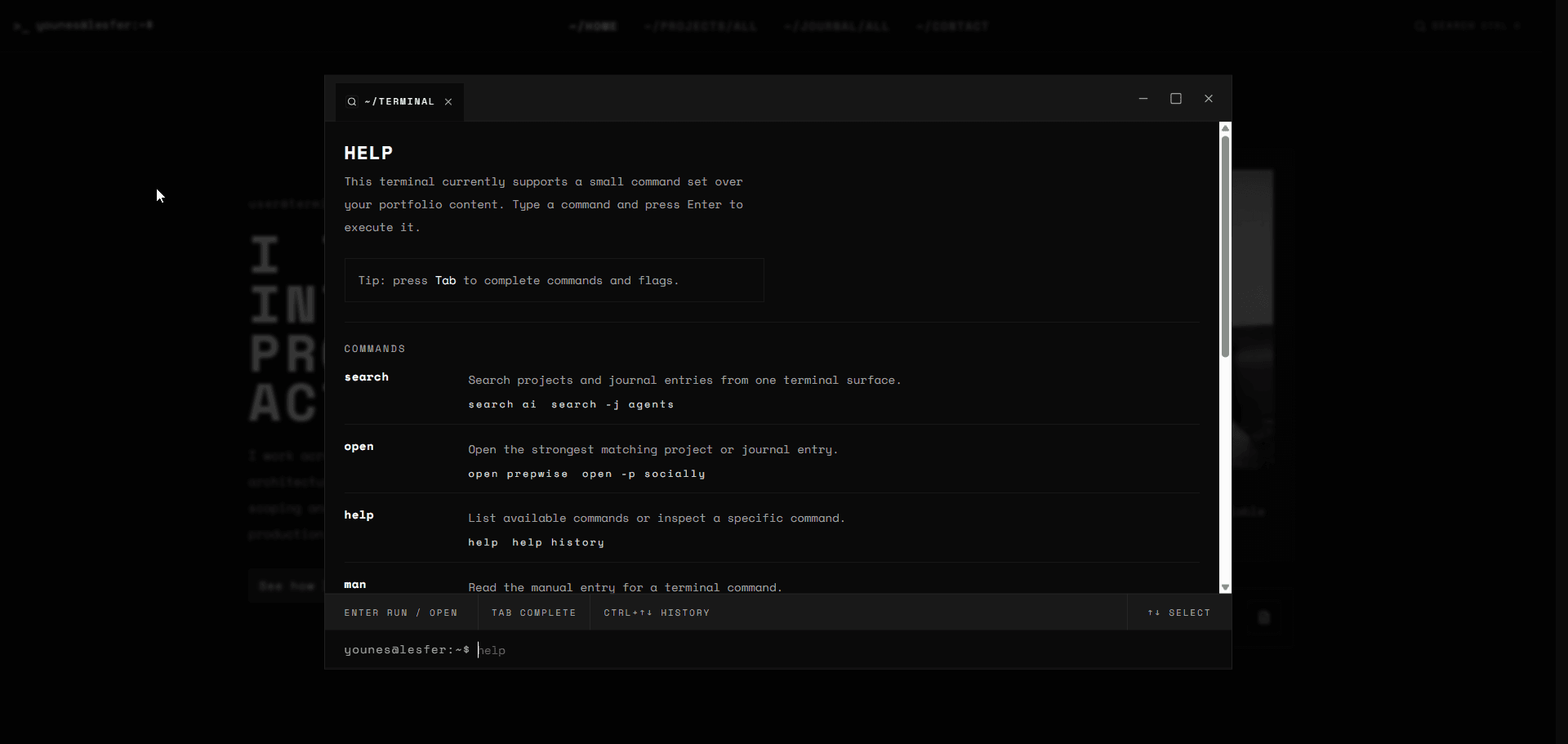Image resolution: width=1568 pixels, height=744 pixels.
Task: Click the younes@lesfer:~$ prompt label
Action: click(x=407, y=650)
